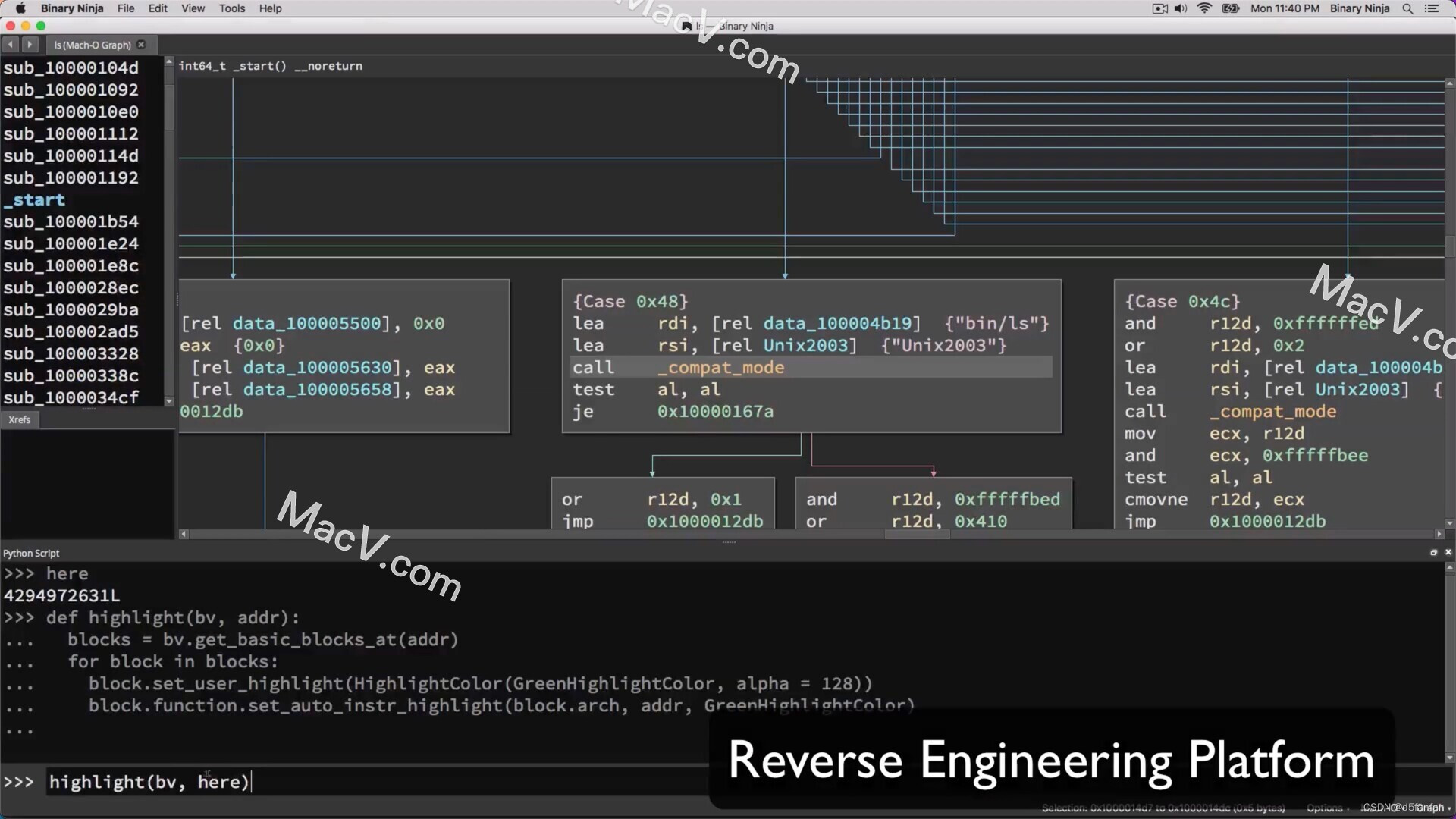Click the Wi-Fi status icon

pos(1204,8)
